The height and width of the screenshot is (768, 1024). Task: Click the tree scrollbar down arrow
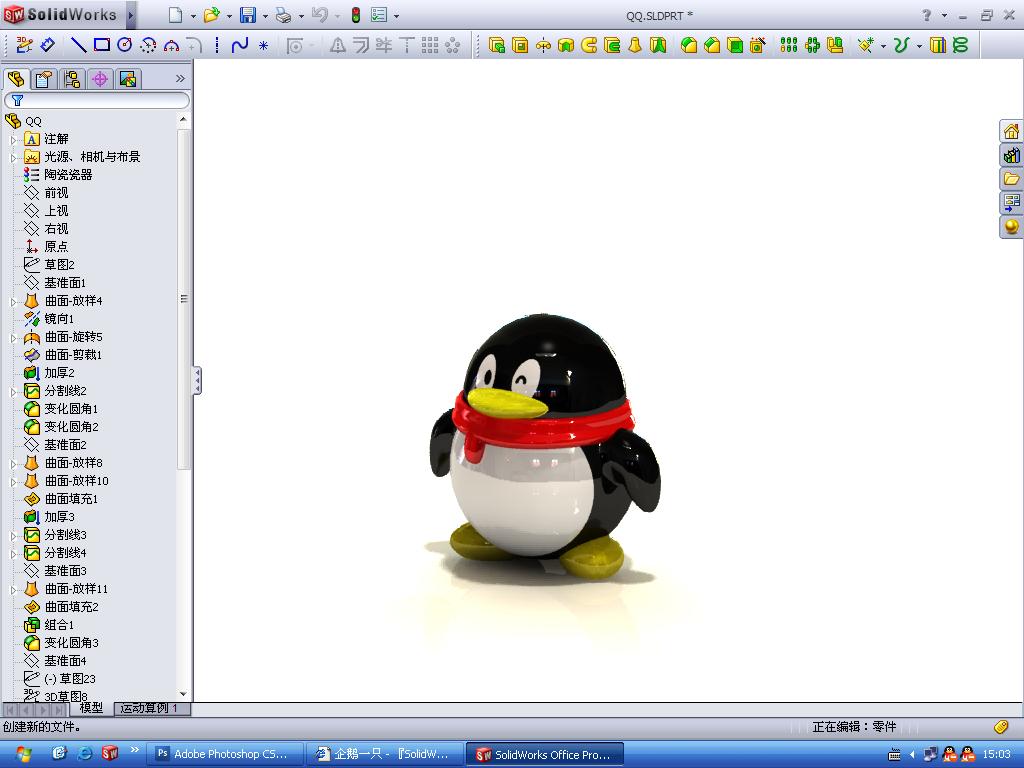[x=184, y=694]
